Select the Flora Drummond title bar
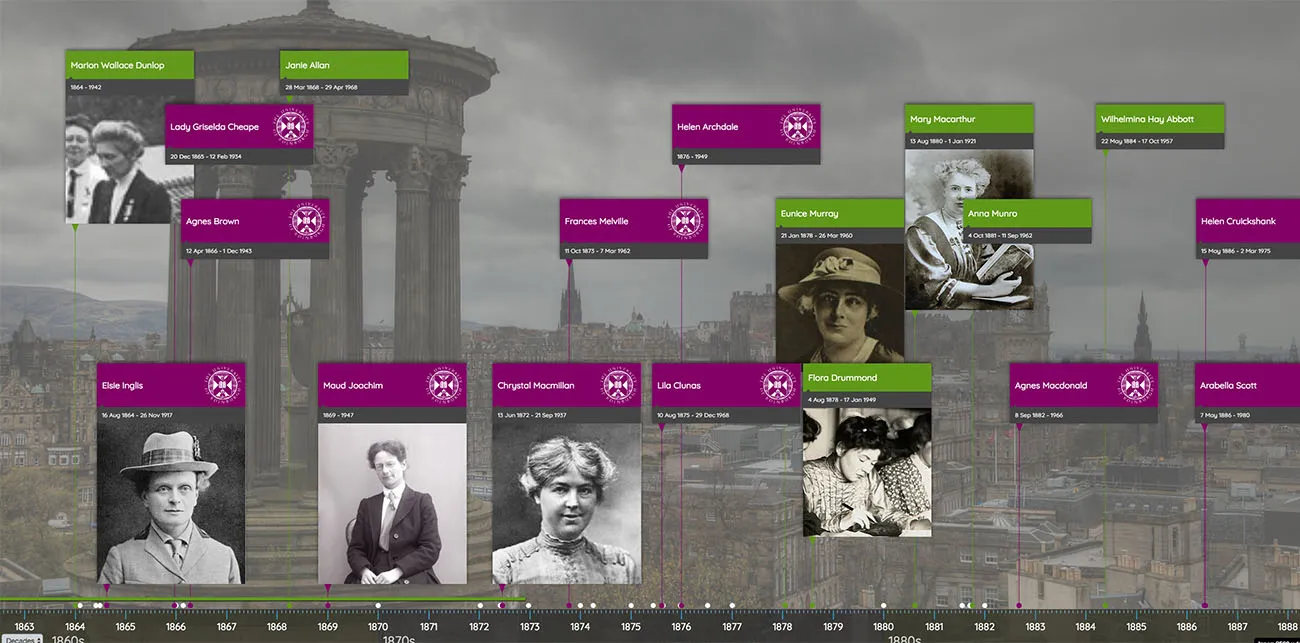 [x=866, y=378]
